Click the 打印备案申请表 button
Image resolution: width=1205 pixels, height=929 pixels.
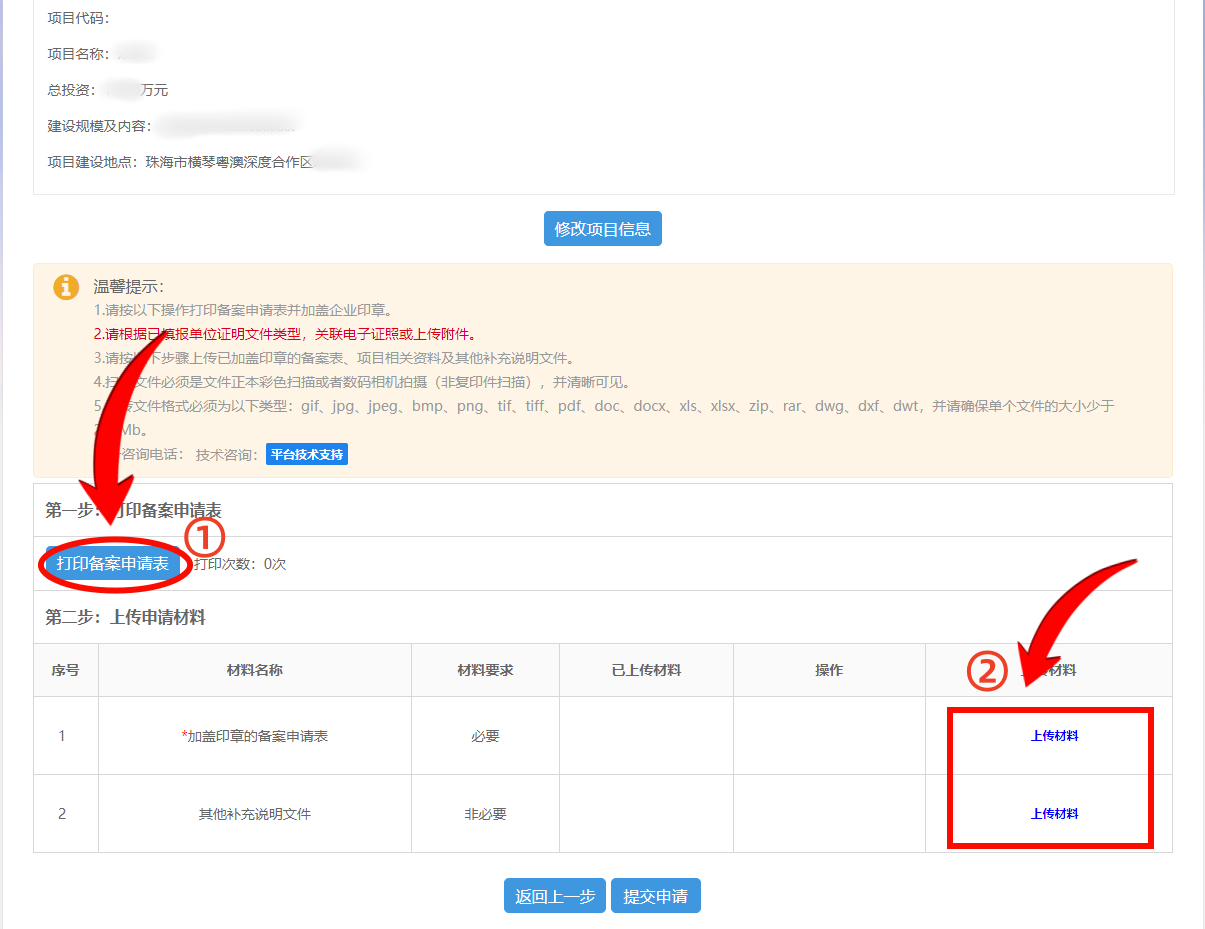[x=114, y=563]
